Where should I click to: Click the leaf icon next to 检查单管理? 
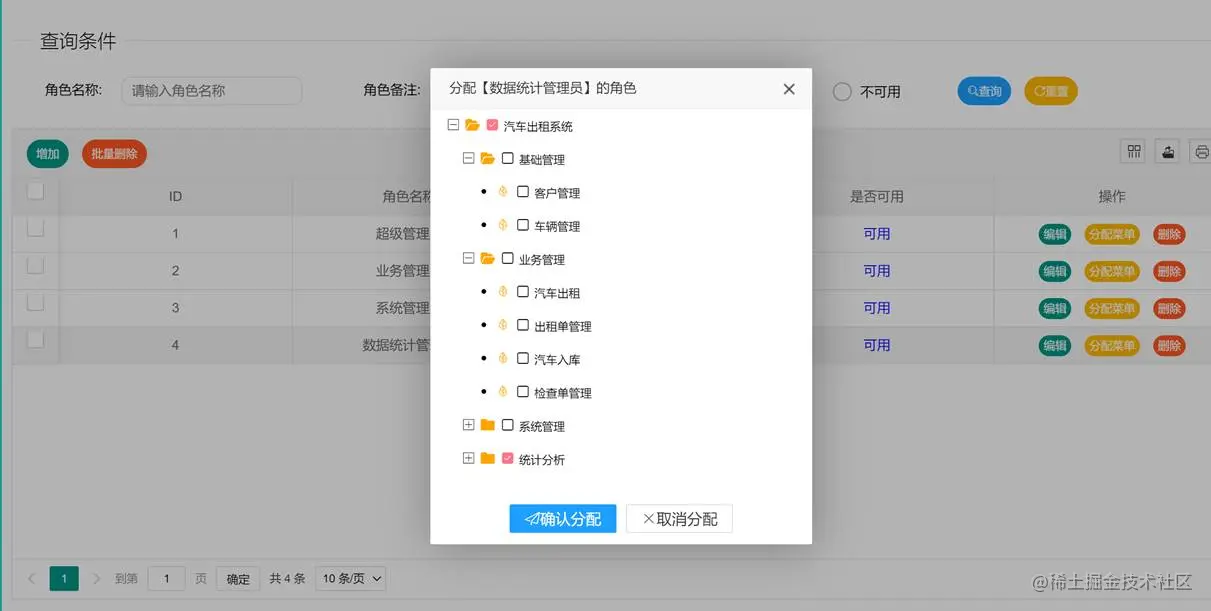point(503,392)
